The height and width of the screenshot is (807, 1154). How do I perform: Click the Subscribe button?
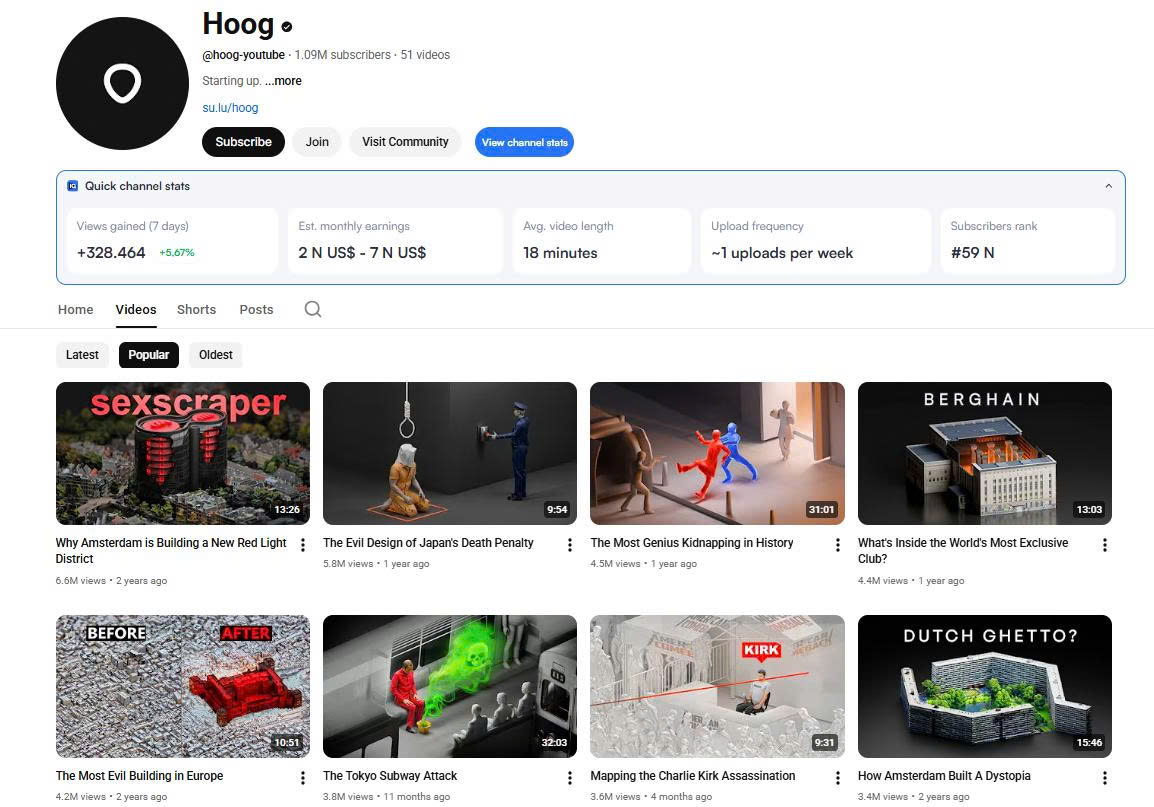pos(243,142)
